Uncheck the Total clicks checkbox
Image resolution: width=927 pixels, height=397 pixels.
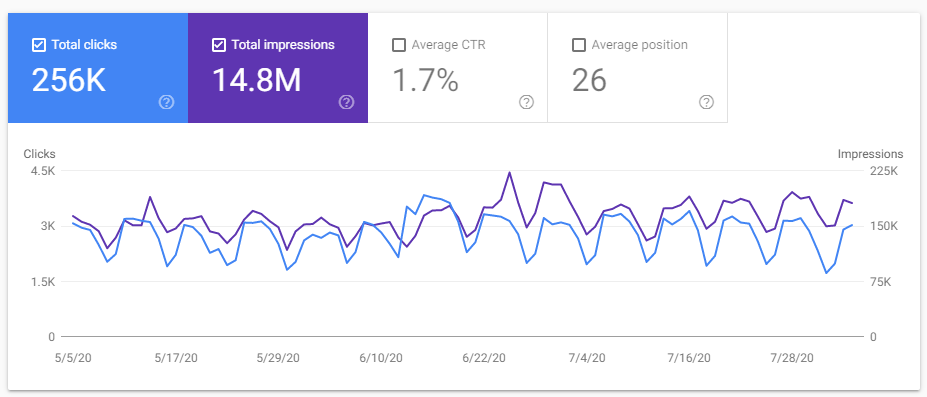click(39, 45)
